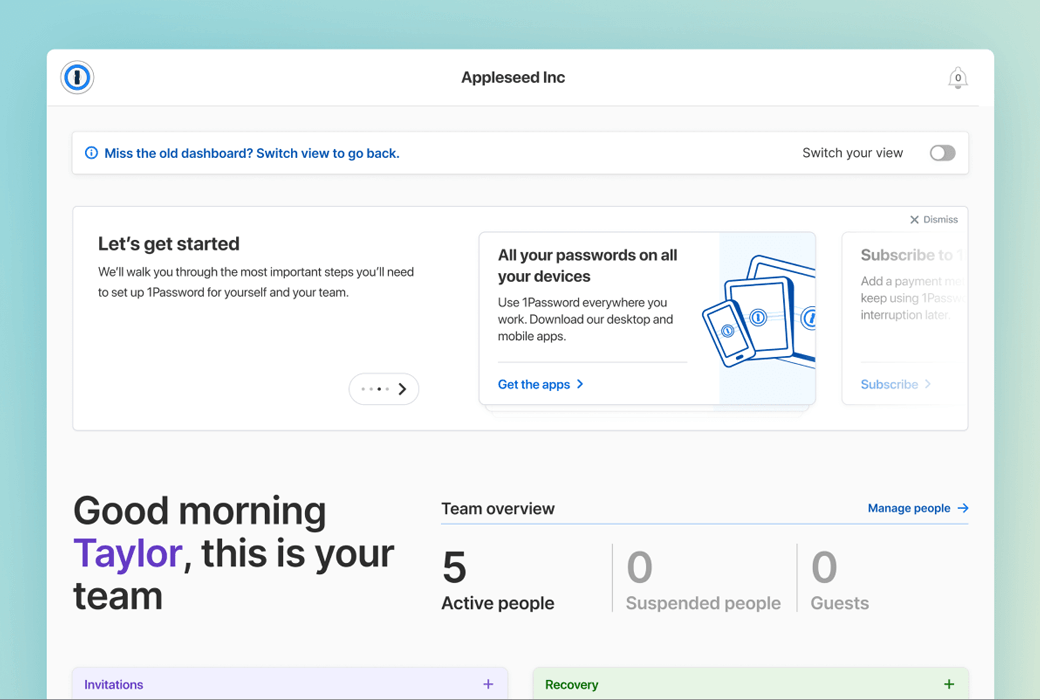This screenshot has width=1040, height=700.
Task: Click the Manage people arrow icon
Action: click(x=961, y=508)
